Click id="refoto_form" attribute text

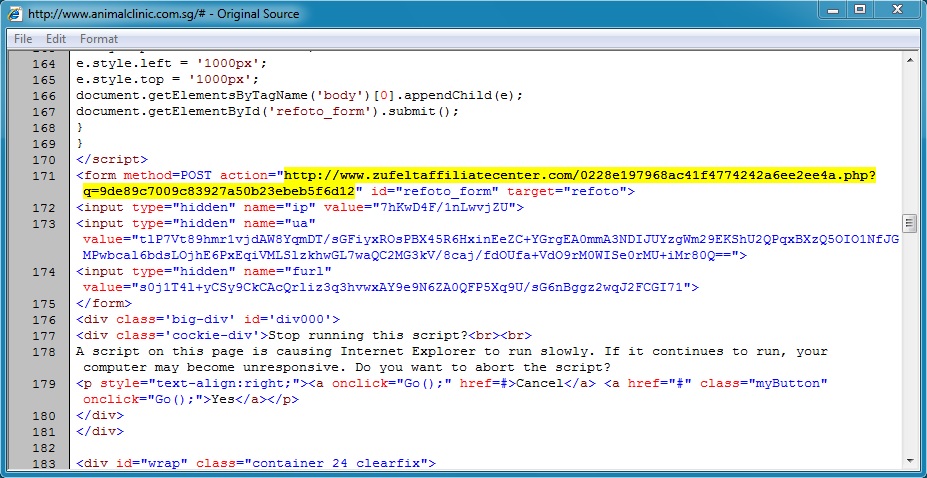436,191
